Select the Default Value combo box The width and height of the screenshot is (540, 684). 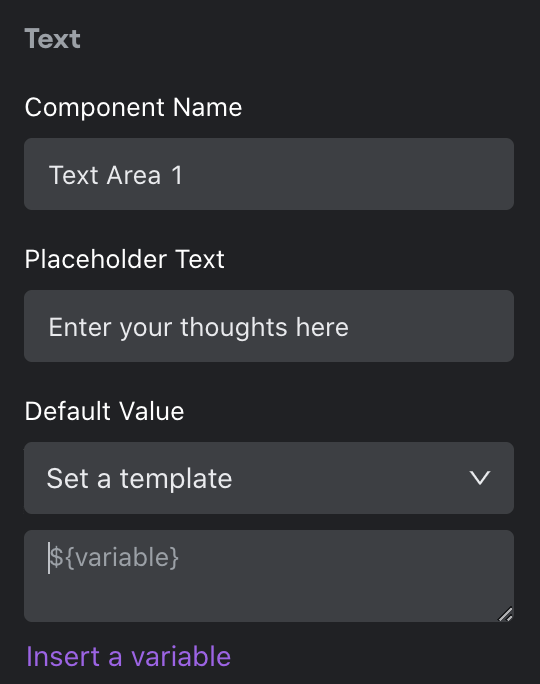pyautogui.click(x=269, y=478)
